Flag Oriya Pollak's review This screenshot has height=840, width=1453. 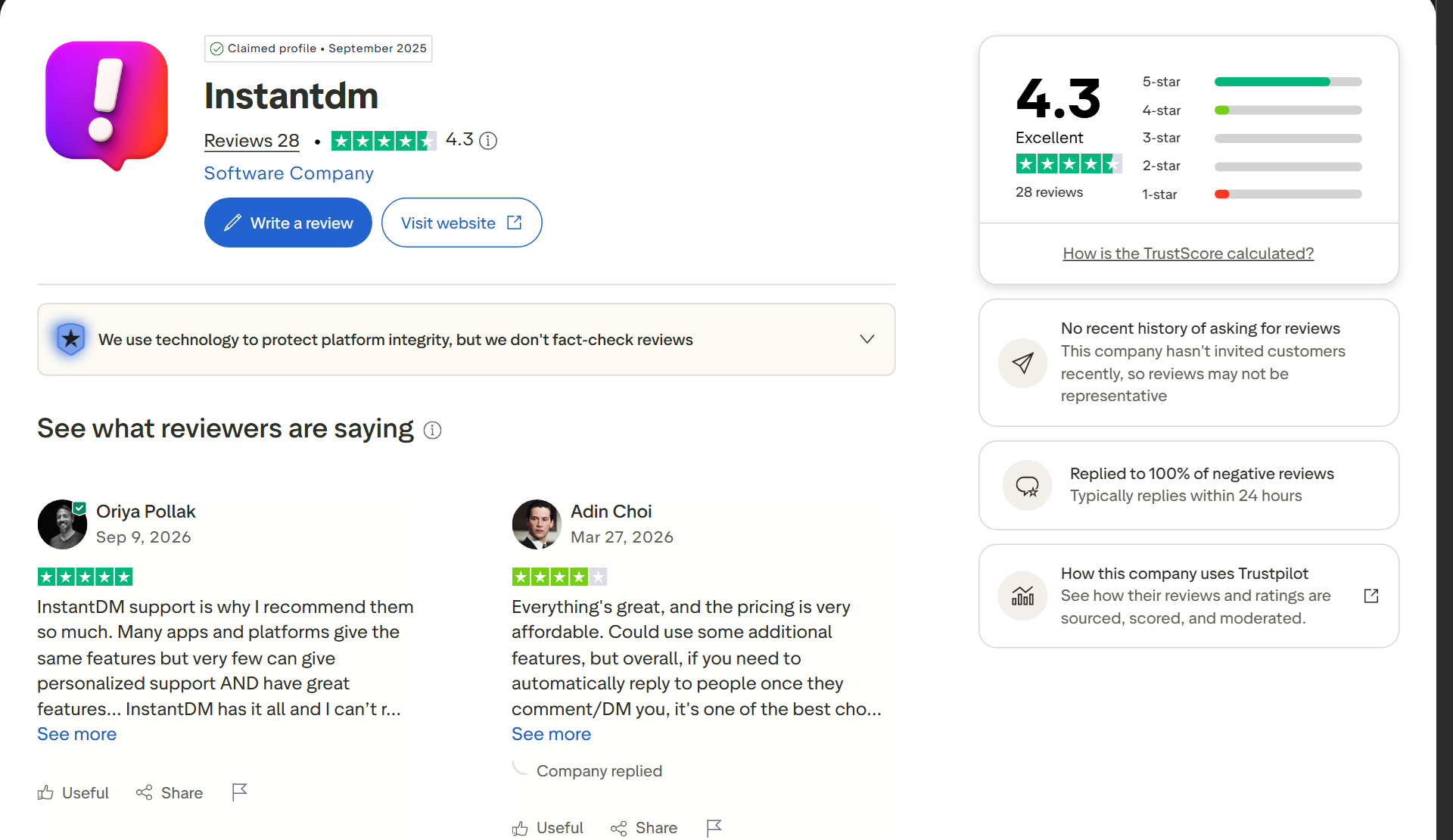(240, 792)
